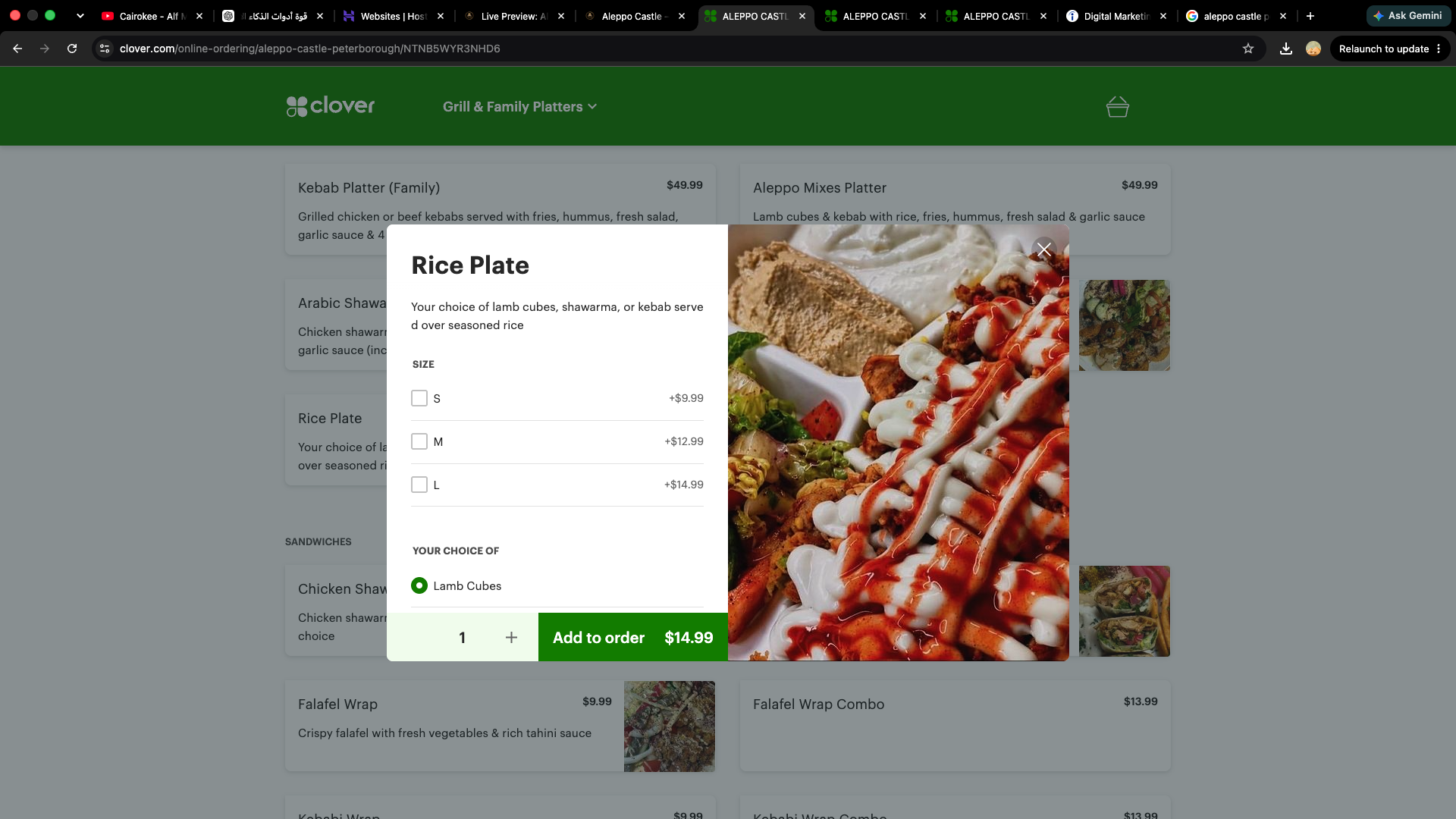Image resolution: width=1456 pixels, height=819 pixels.
Task: Click the Falafel Wrap food thumbnail
Action: [670, 726]
